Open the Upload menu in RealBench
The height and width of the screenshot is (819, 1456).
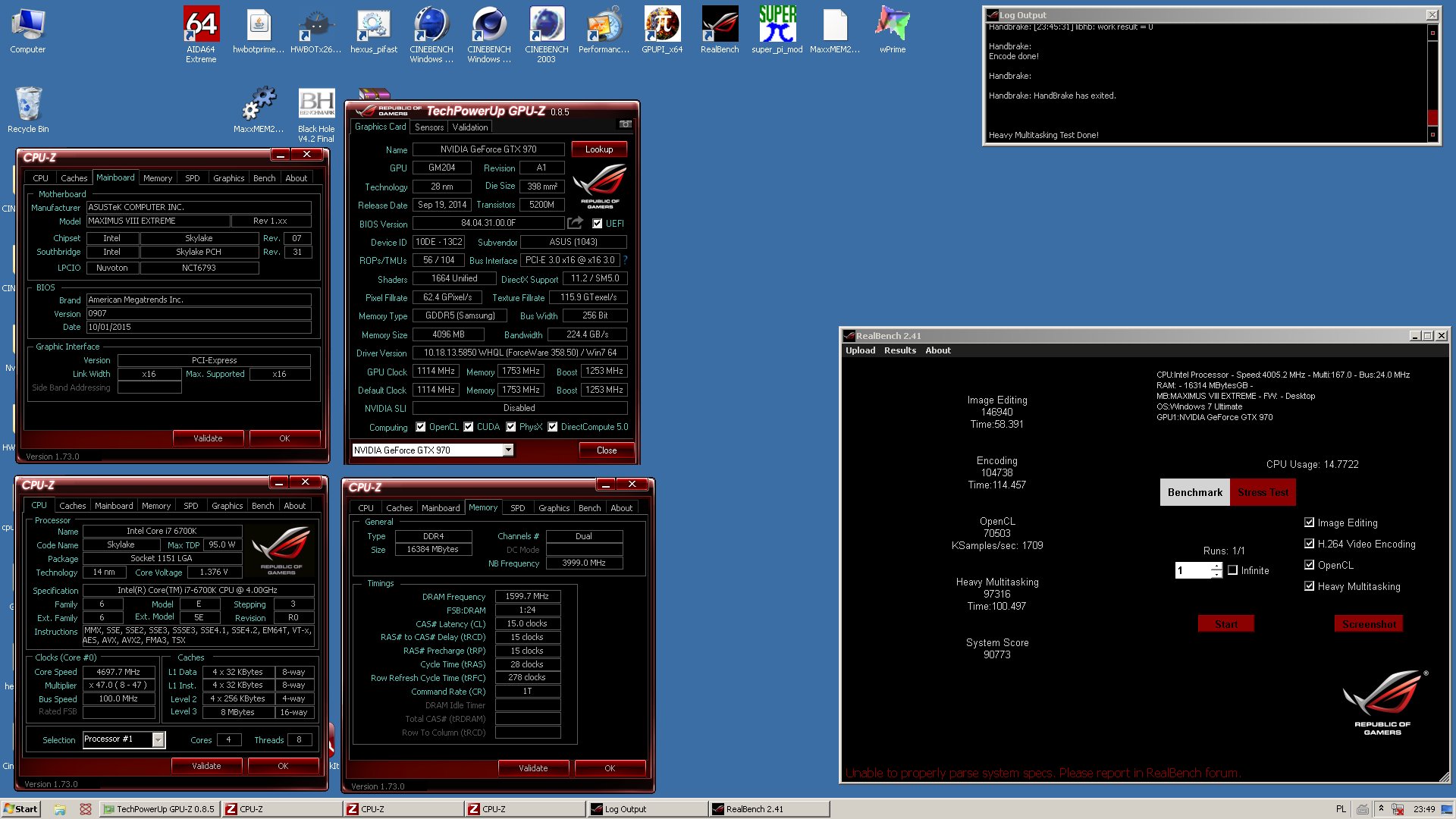pos(860,350)
